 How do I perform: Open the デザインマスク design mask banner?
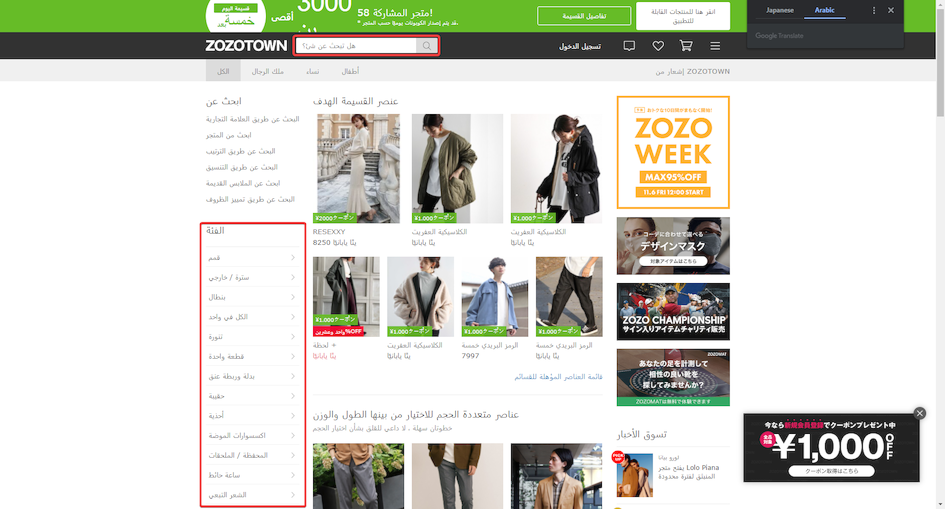[x=673, y=246]
